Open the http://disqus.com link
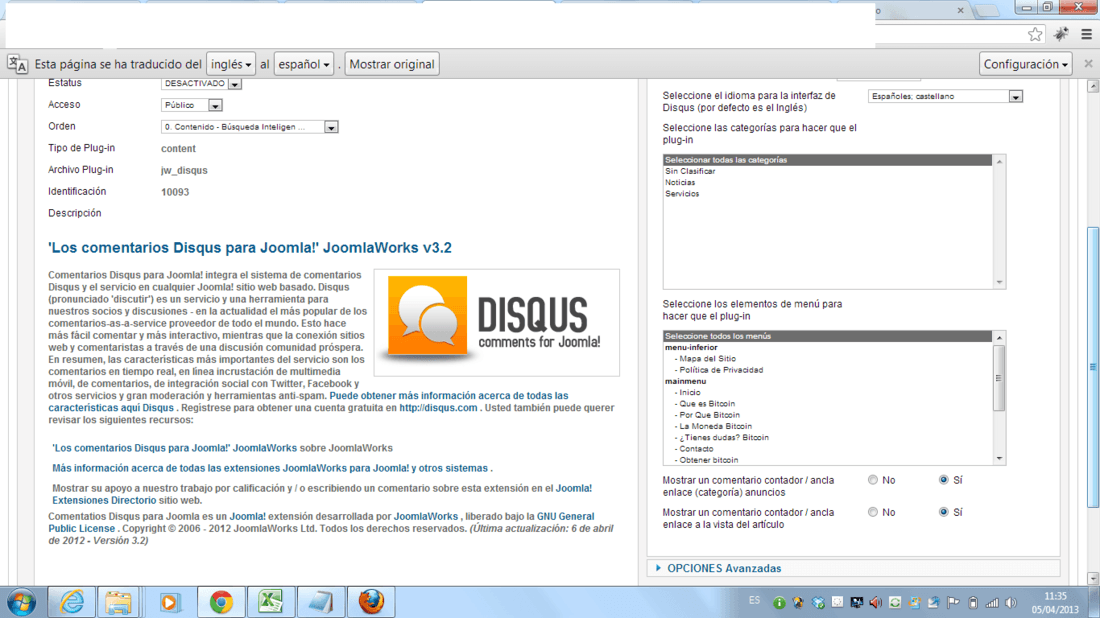The height and width of the screenshot is (618, 1100). [x=438, y=408]
